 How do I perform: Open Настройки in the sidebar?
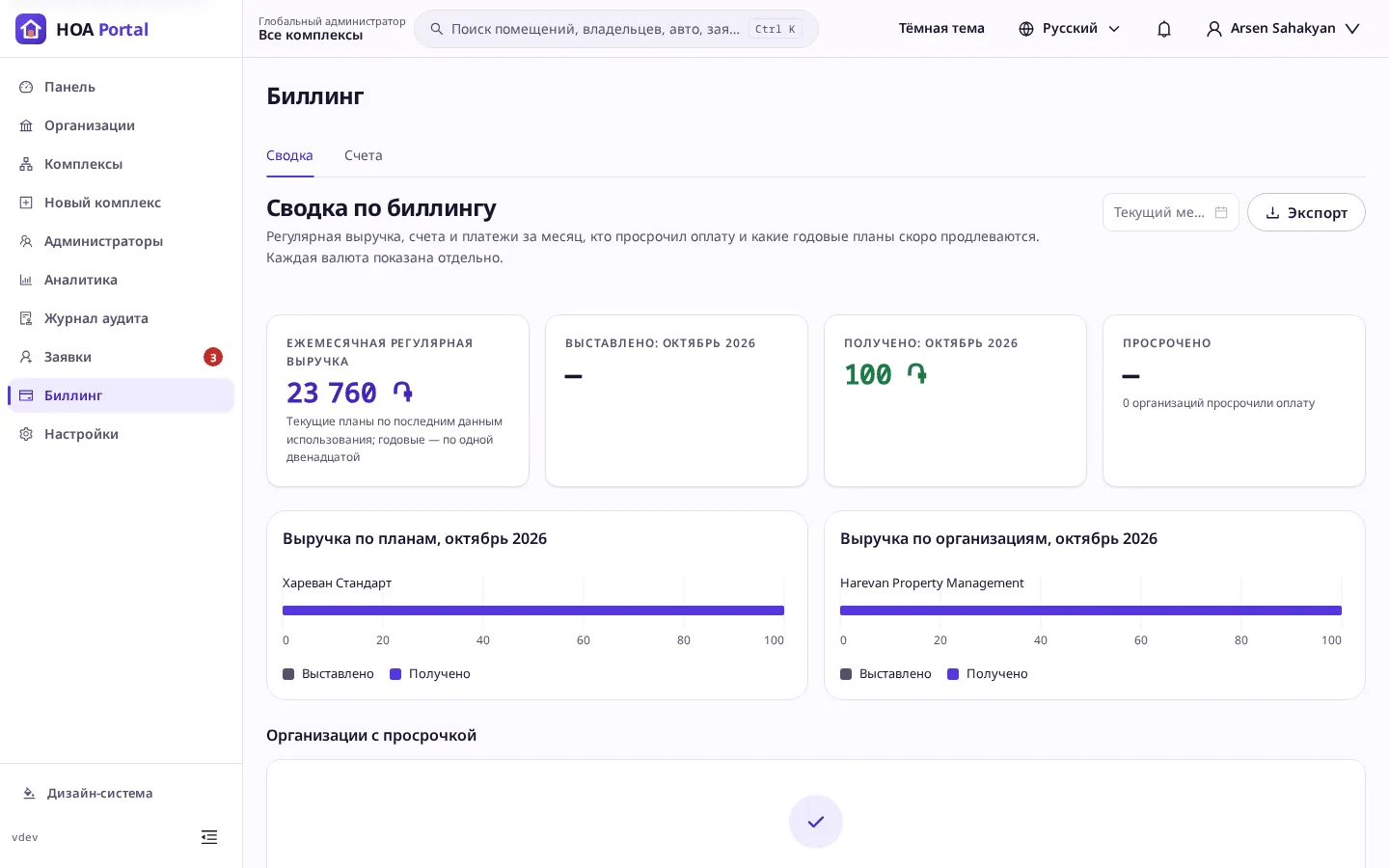click(121, 434)
